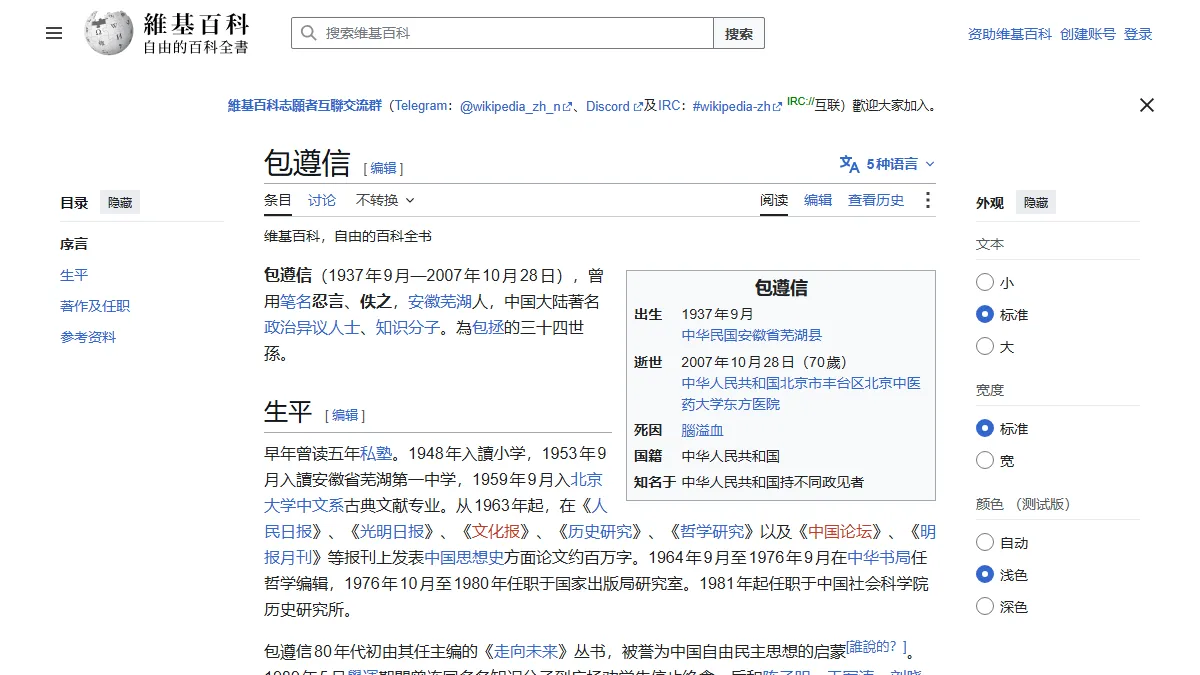Click the 创建账号 link
1200x675 pixels.
tap(1088, 34)
